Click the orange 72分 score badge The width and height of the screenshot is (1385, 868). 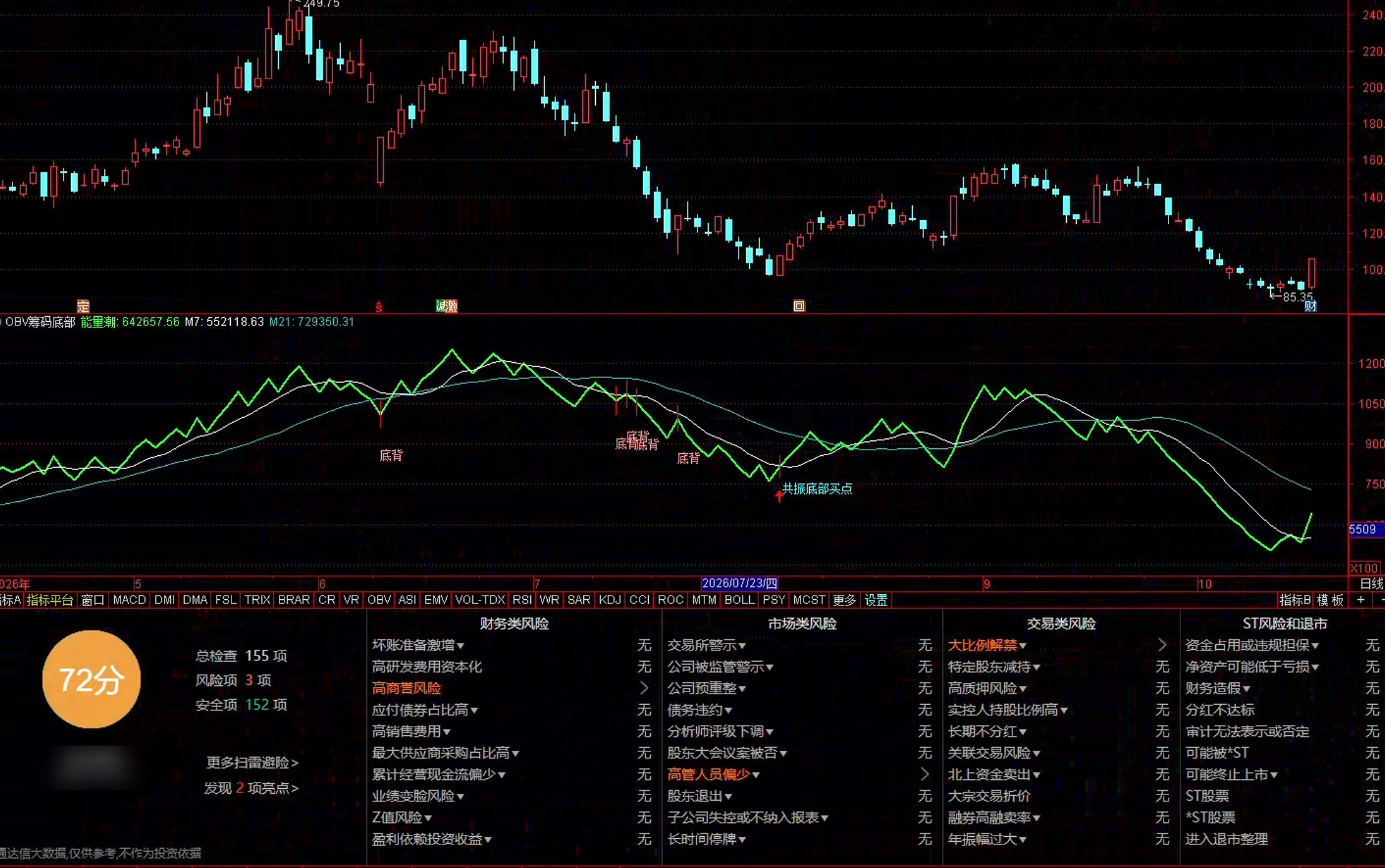coord(91,680)
